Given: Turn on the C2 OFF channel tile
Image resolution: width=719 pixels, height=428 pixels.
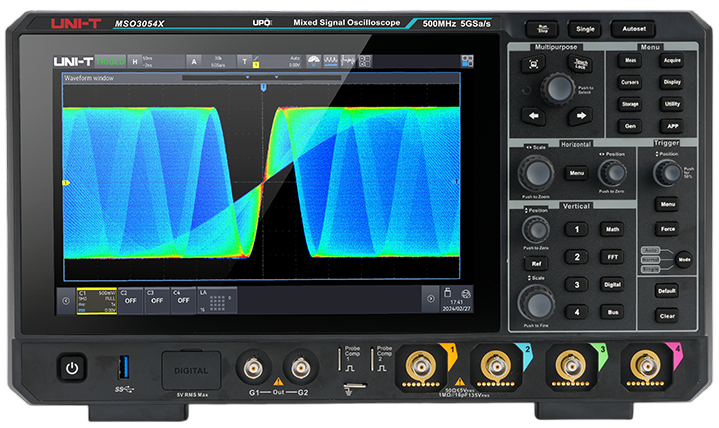Looking at the screenshot, I should pyautogui.click(x=131, y=300).
